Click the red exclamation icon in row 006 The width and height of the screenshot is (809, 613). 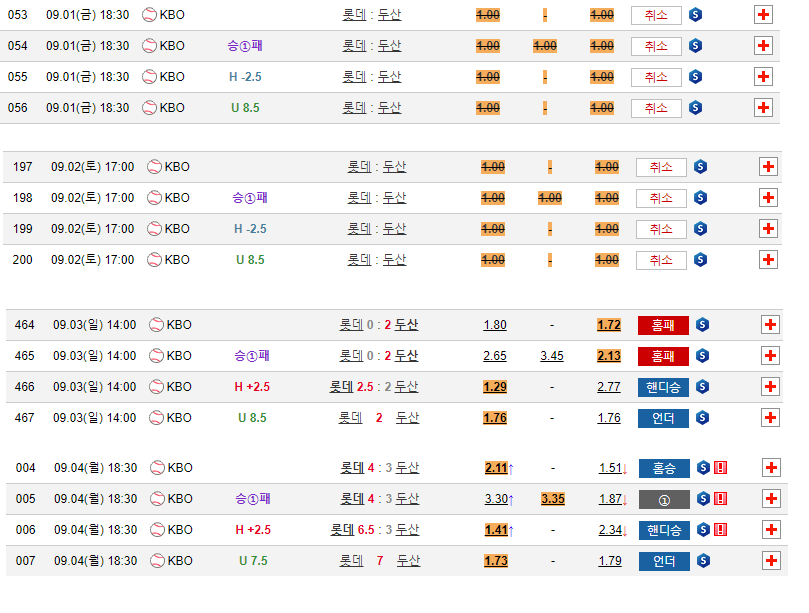point(720,530)
